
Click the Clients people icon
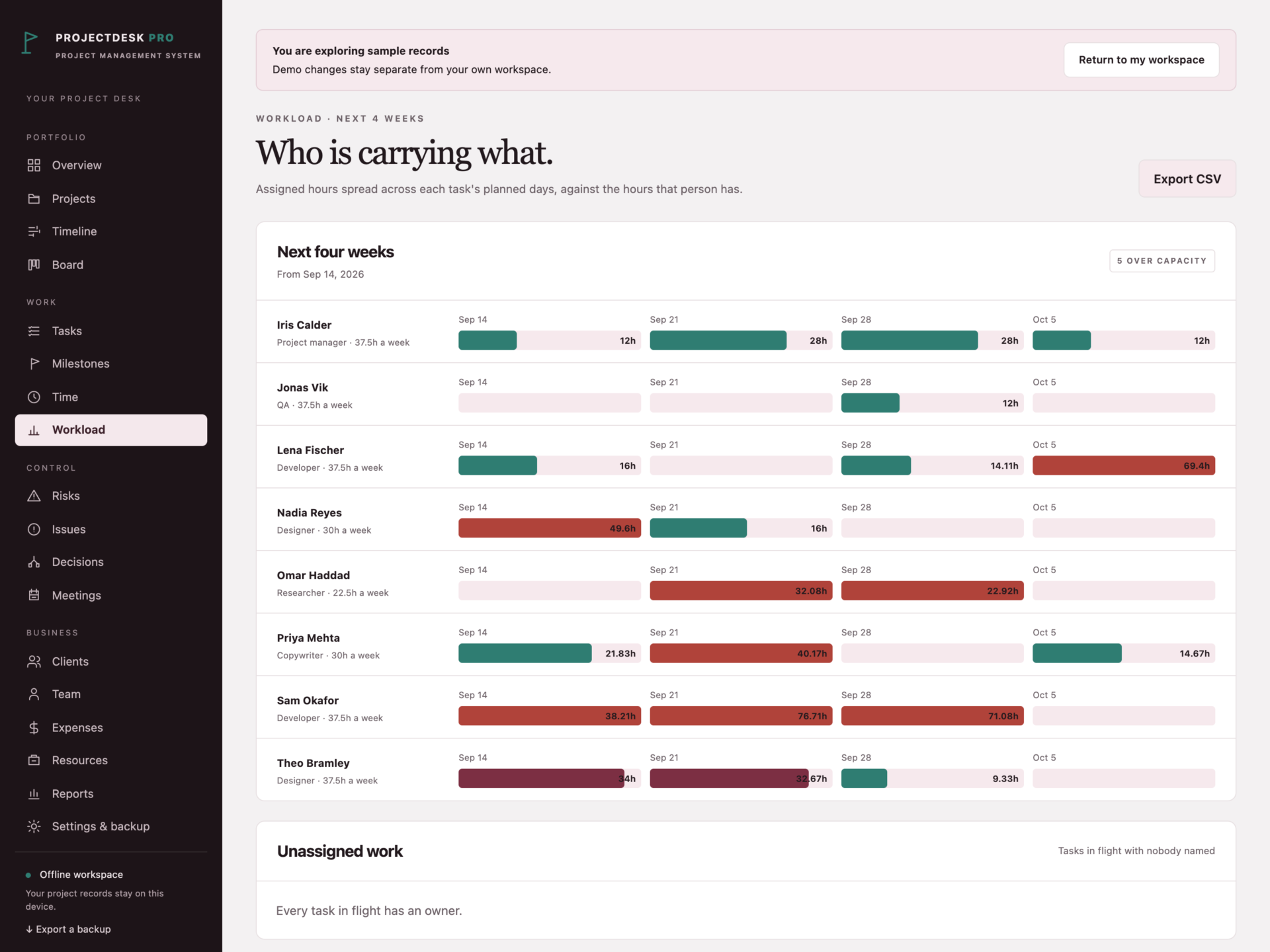(x=34, y=661)
